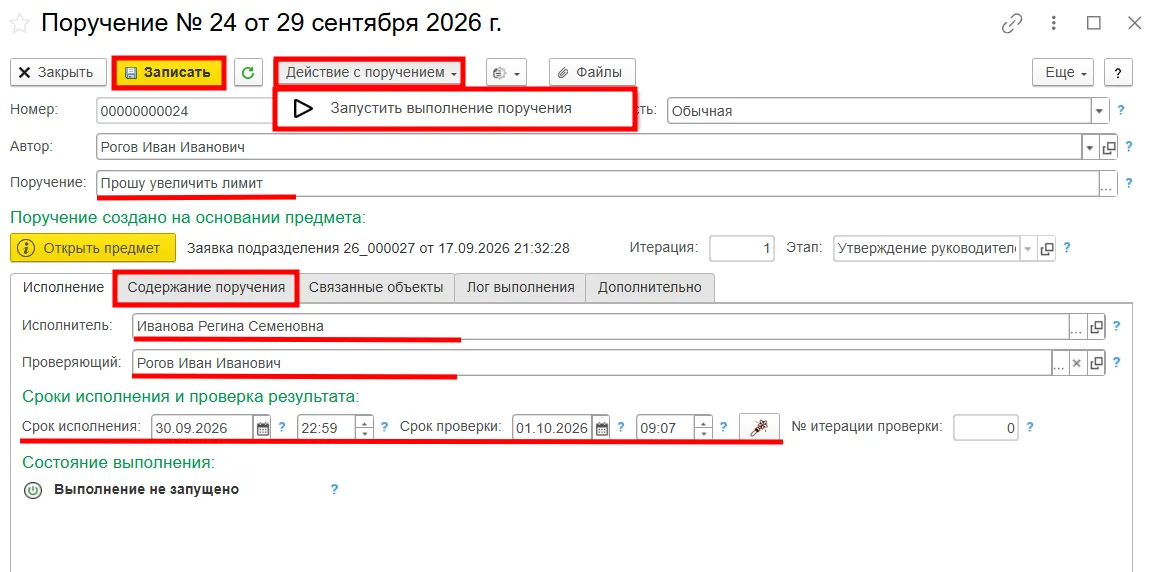Add this order to favorites star
The width and height of the screenshot is (1150, 572).
coord(20,23)
